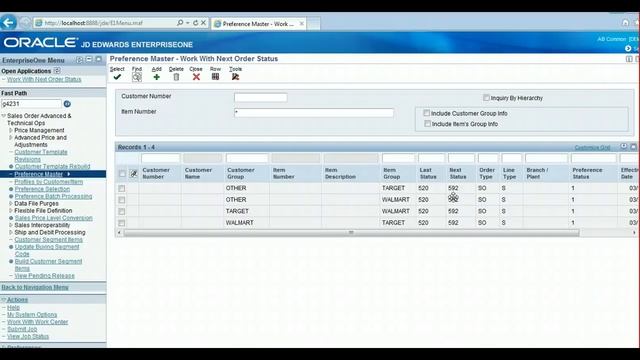Click the EnterpriseOne Menu minimize icon
The height and width of the screenshot is (360, 640).
click(x=89, y=60)
